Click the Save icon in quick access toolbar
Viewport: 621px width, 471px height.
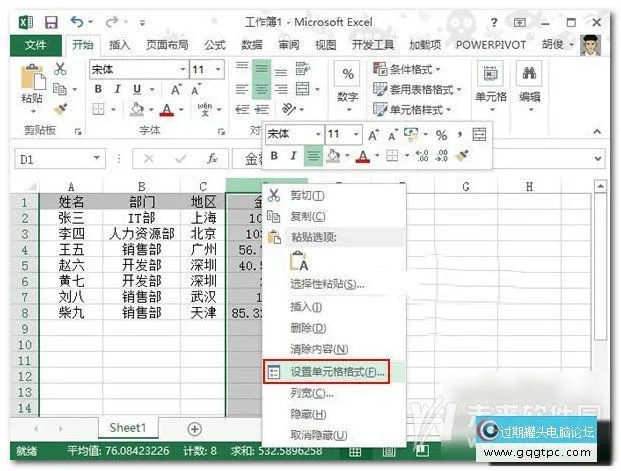(50, 21)
